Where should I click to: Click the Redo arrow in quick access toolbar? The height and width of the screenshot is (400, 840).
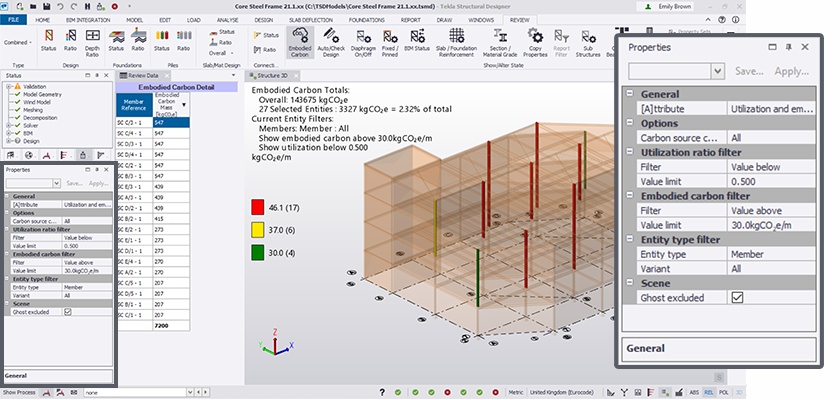click(73, 6)
